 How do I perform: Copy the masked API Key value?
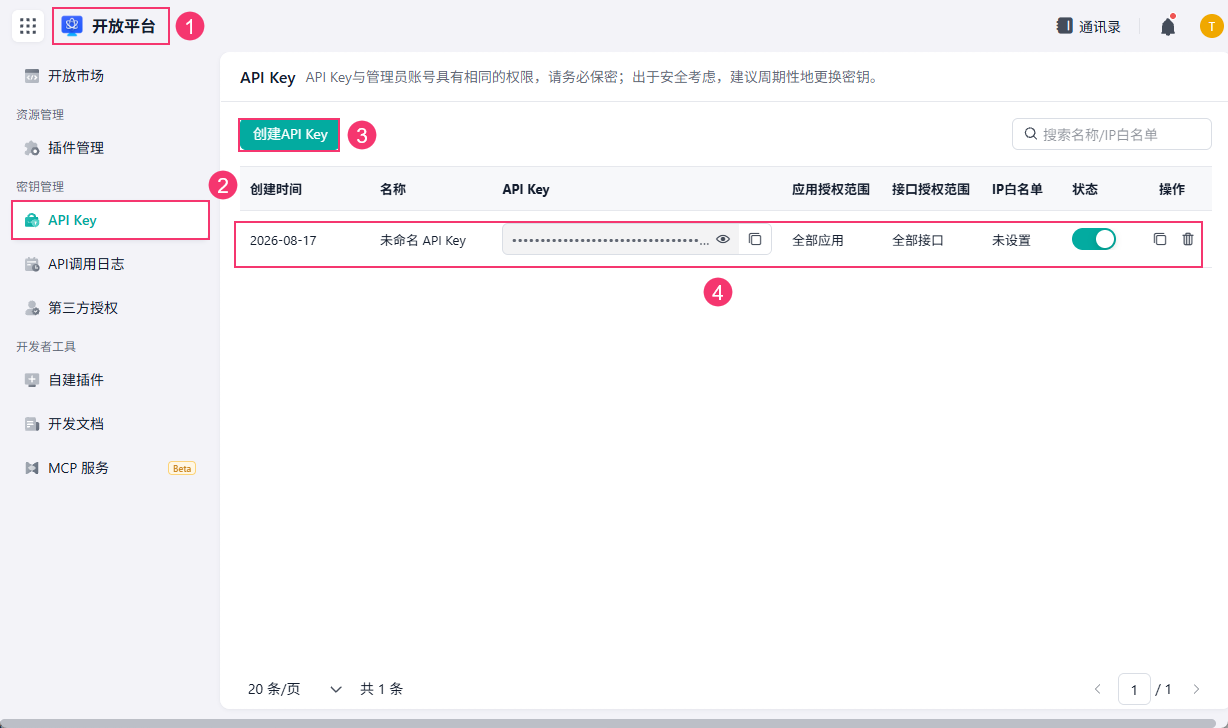pyautogui.click(x=755, y=240)
